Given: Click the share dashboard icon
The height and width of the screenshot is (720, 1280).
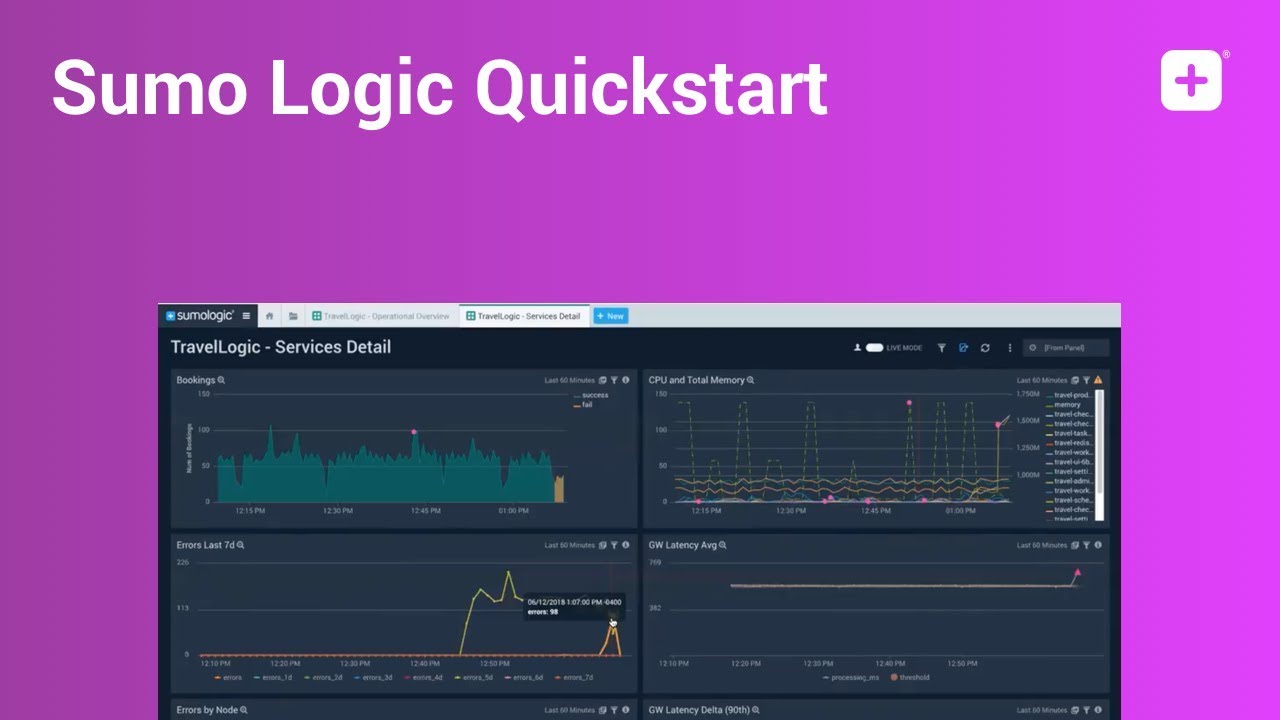Looking at the screenshot, I should point(963,348).
